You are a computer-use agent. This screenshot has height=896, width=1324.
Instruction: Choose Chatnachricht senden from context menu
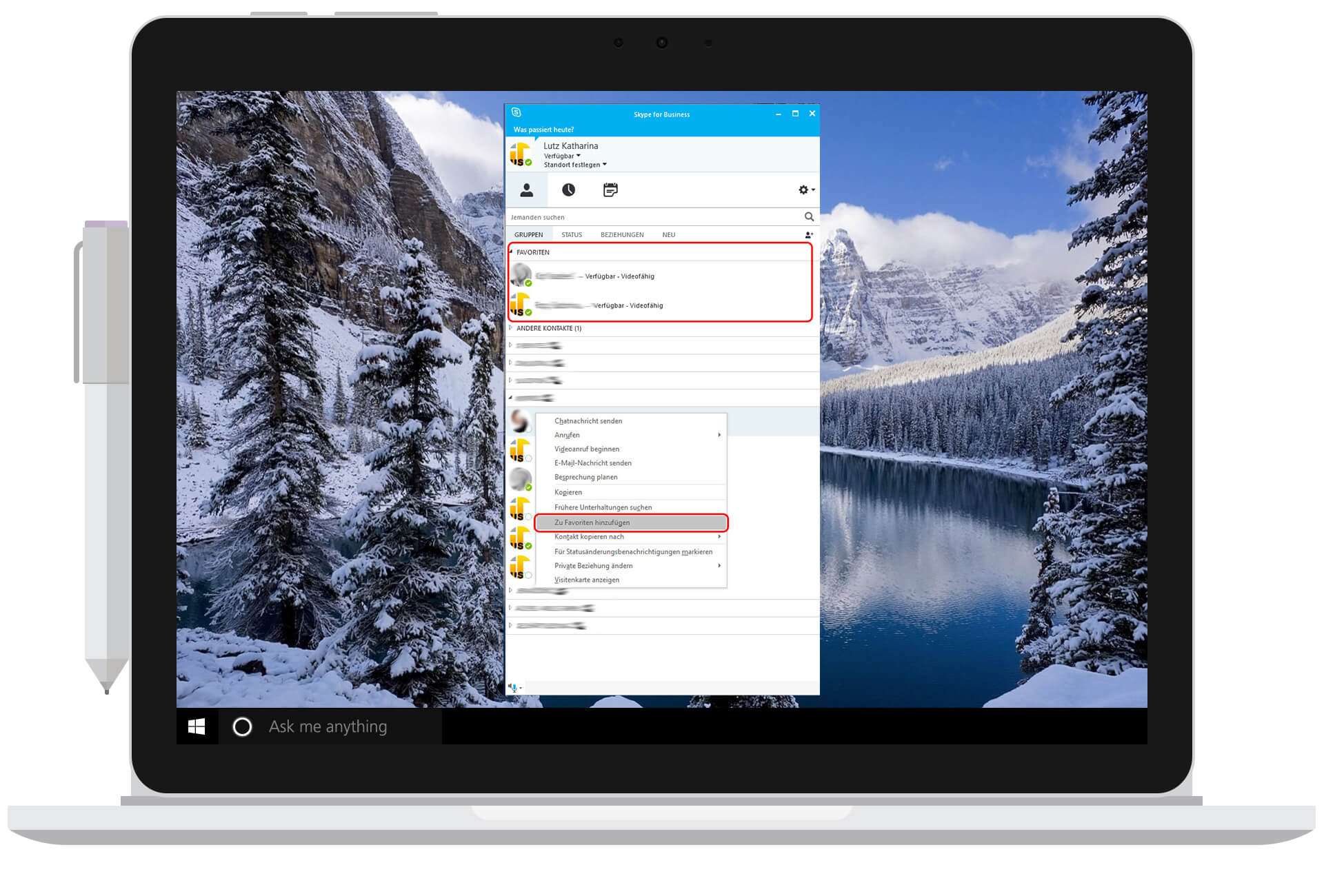coord(588,421)
